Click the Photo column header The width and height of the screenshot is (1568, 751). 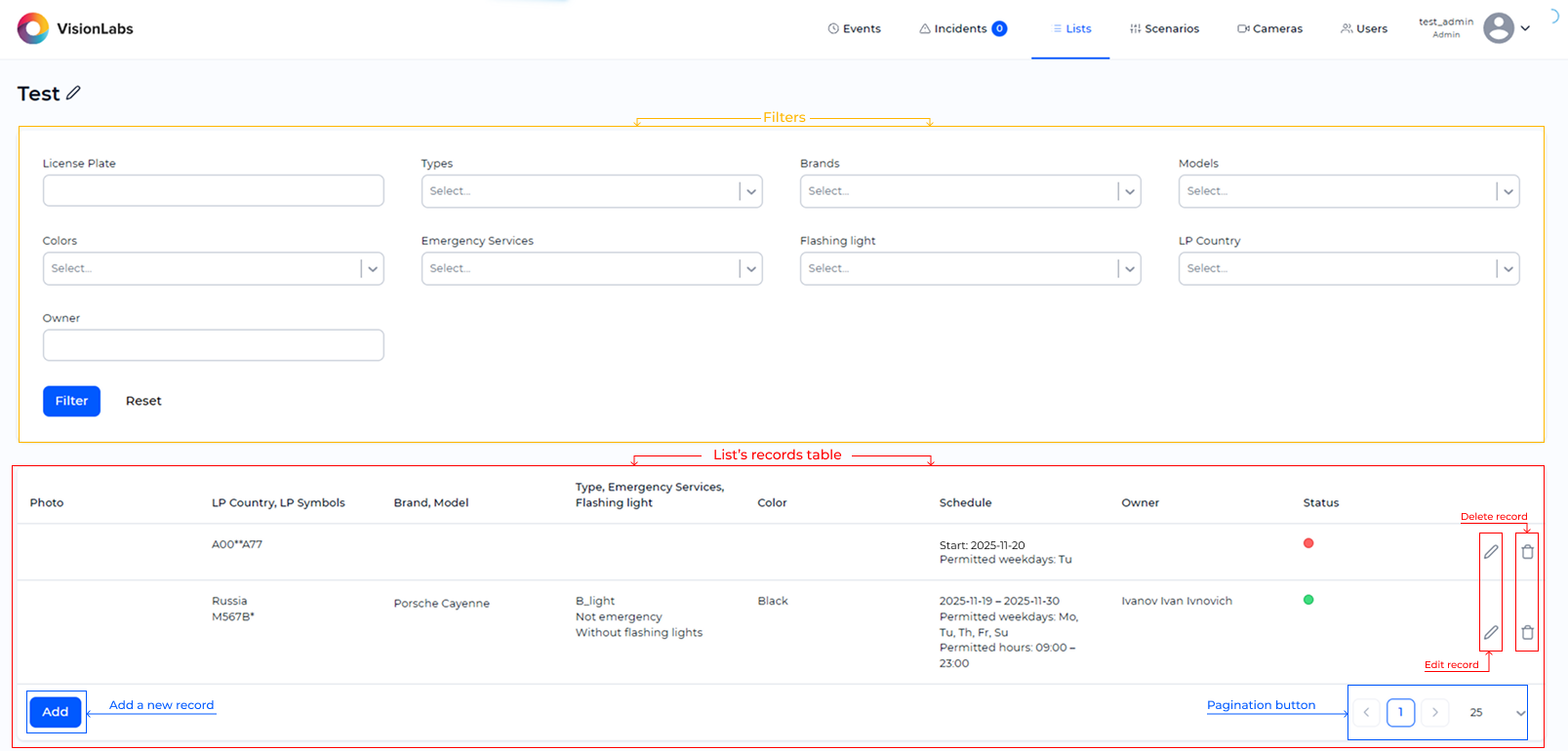pos(47,503)
